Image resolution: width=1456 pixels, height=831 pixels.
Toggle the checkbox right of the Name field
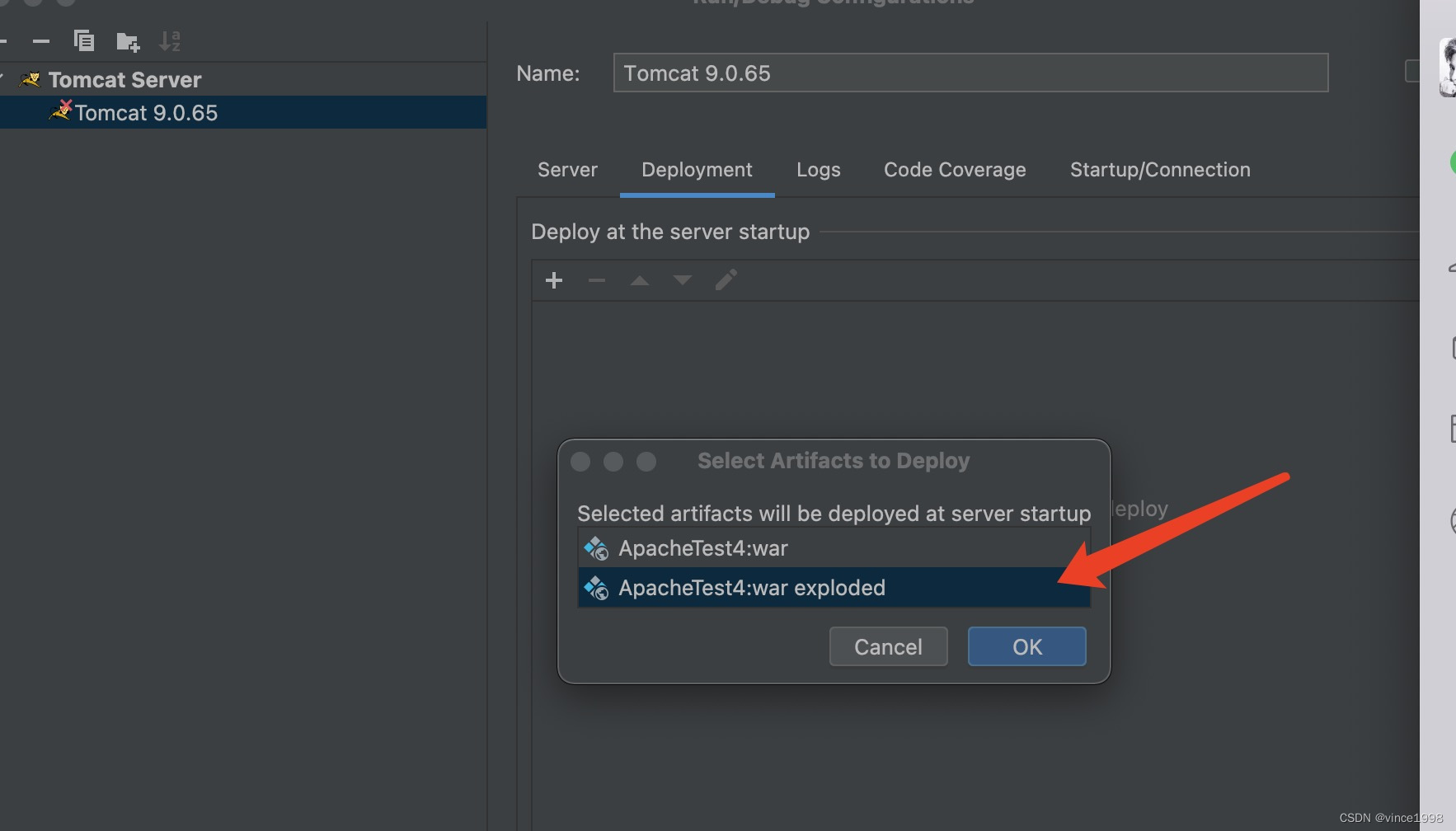pyautogui.click(x=1411, y=72)
